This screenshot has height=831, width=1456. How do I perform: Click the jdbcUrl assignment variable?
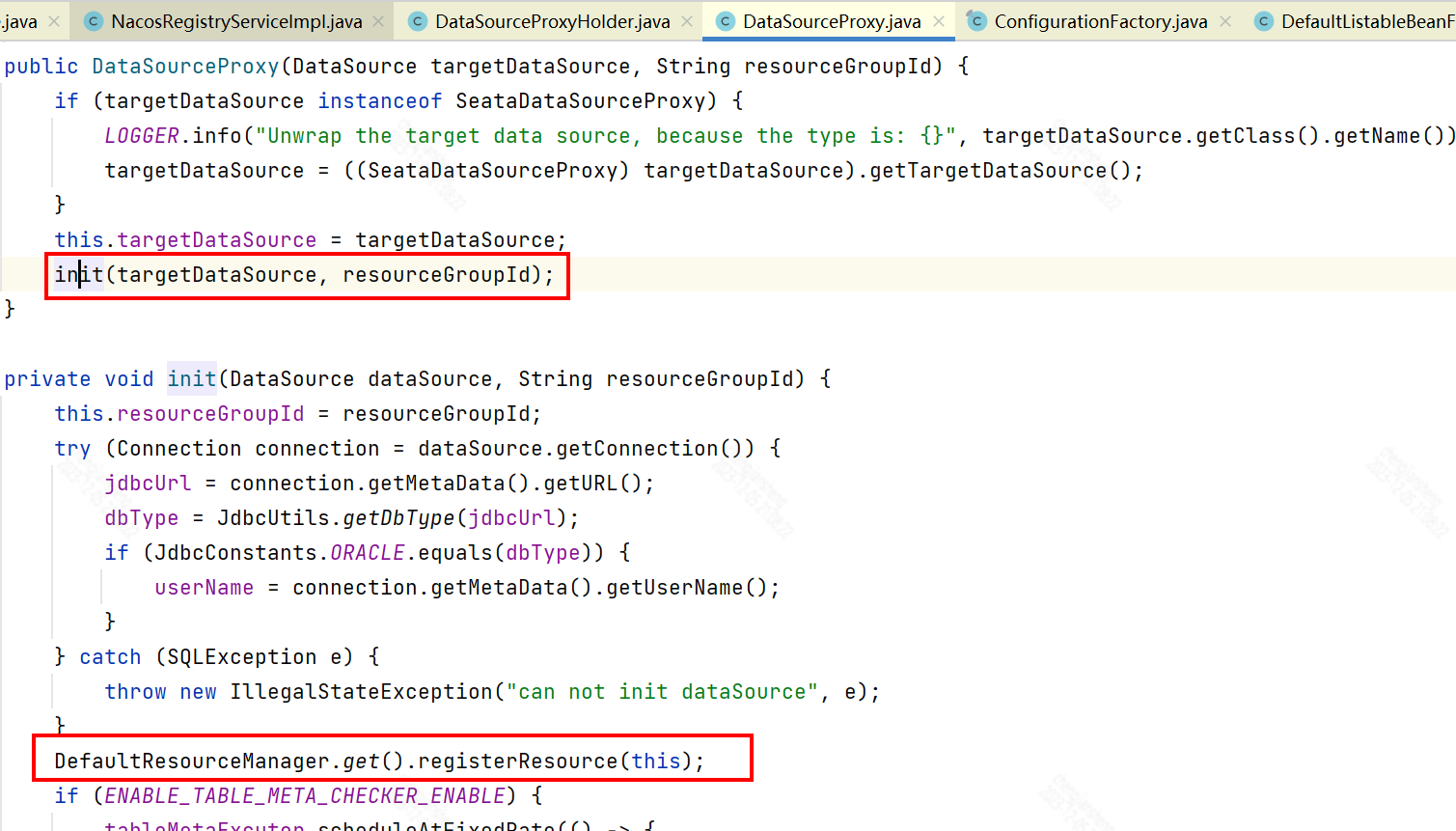148,484
